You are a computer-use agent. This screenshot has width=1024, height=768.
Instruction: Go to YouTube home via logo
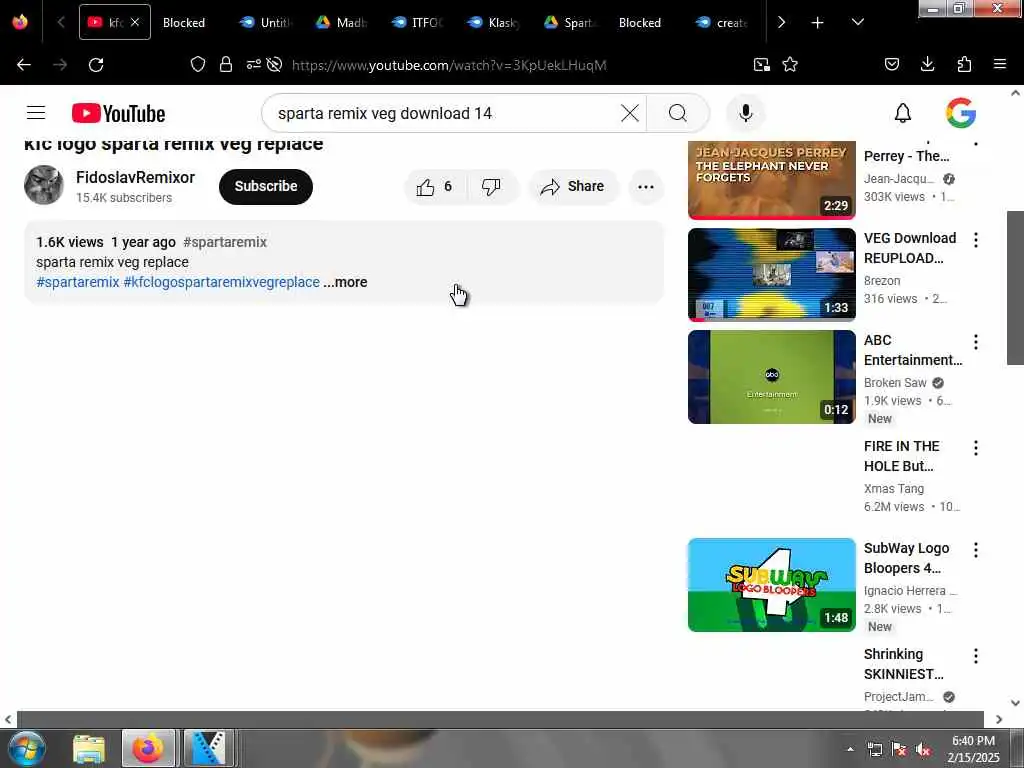pyautogui.click(x=118, y=113)
